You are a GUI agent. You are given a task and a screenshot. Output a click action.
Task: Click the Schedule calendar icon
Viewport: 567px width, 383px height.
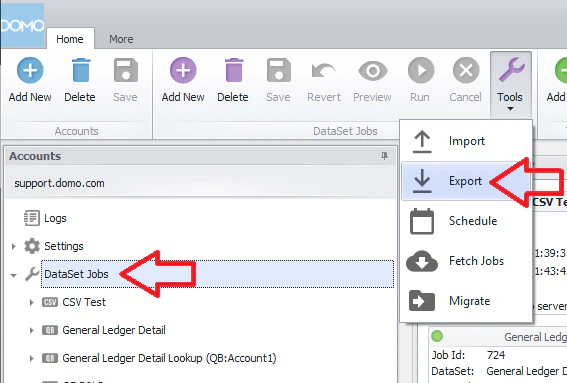click(422, 221)
